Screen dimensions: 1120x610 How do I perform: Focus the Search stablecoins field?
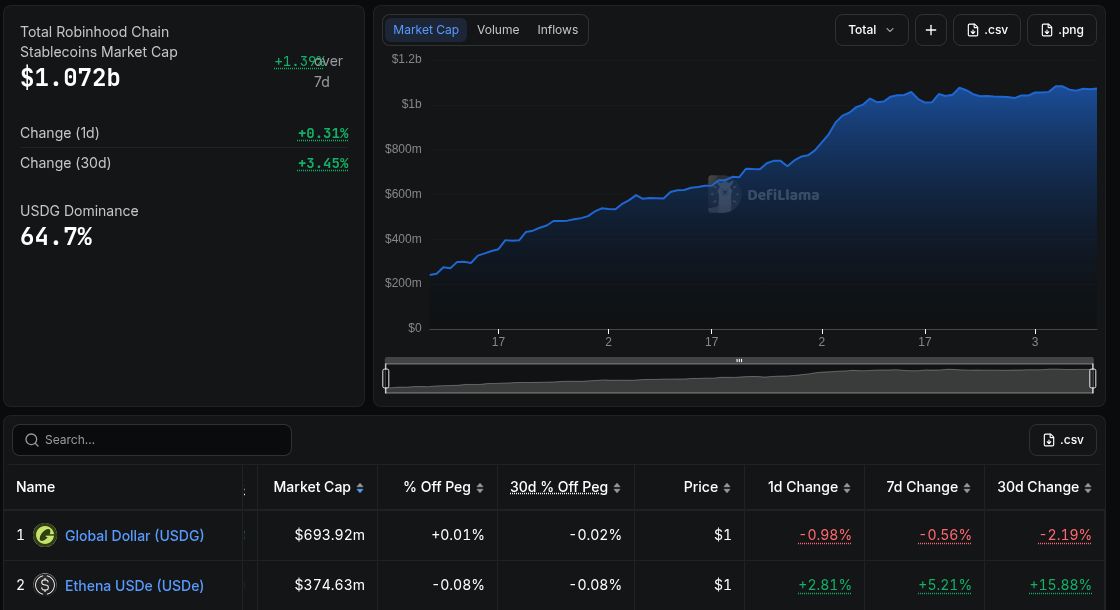pyautogui.click(x=151, y=440)
